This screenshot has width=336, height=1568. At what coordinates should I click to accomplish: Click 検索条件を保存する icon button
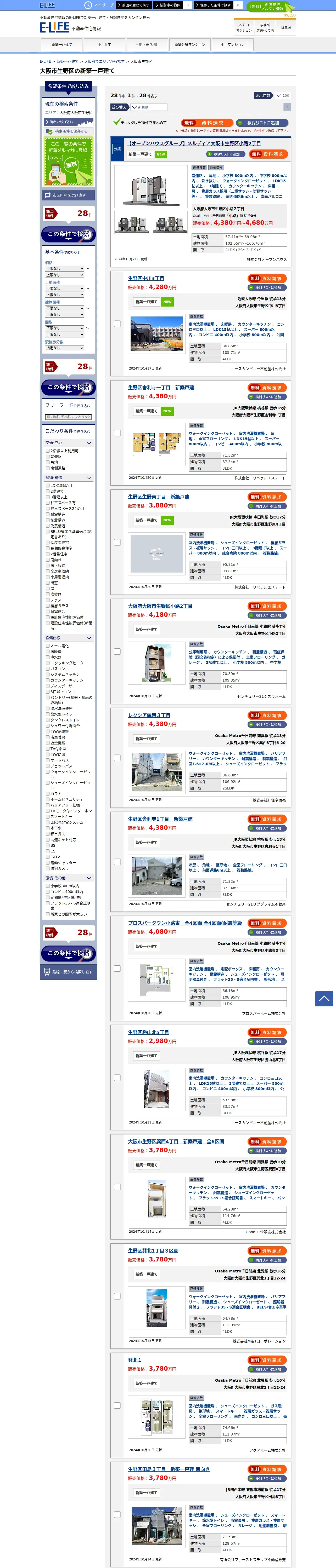[68, 131]
